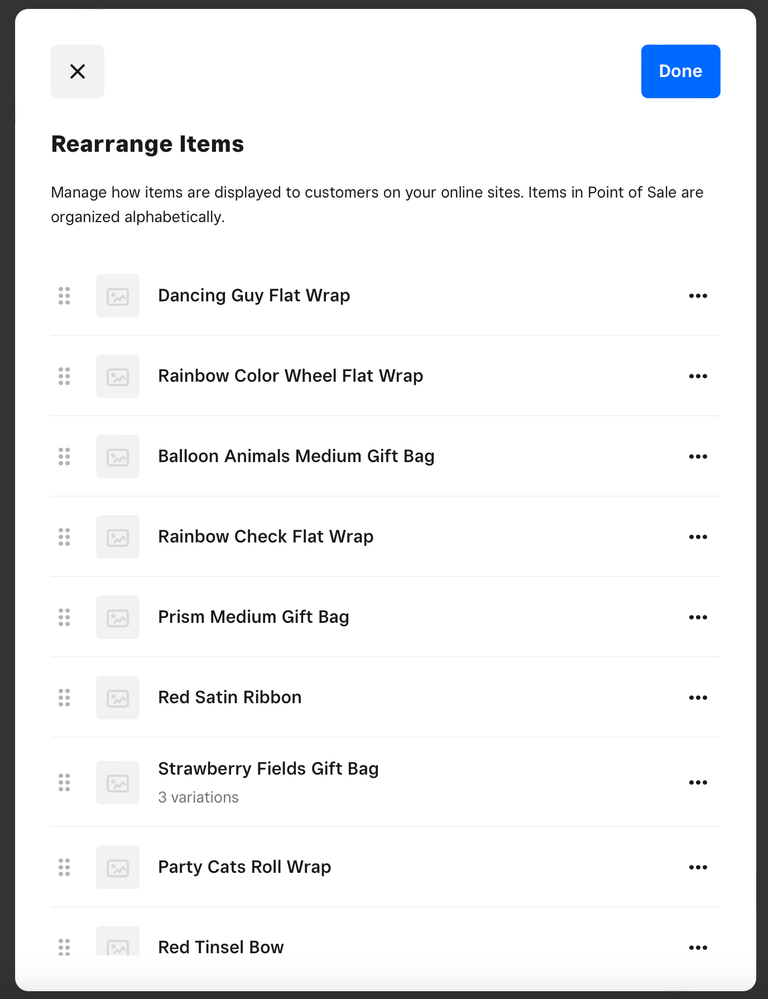This screenshot has width=768, height=999.
Task: Click the blue Done button
Action: pyautogui.click(x=680, y=72)
